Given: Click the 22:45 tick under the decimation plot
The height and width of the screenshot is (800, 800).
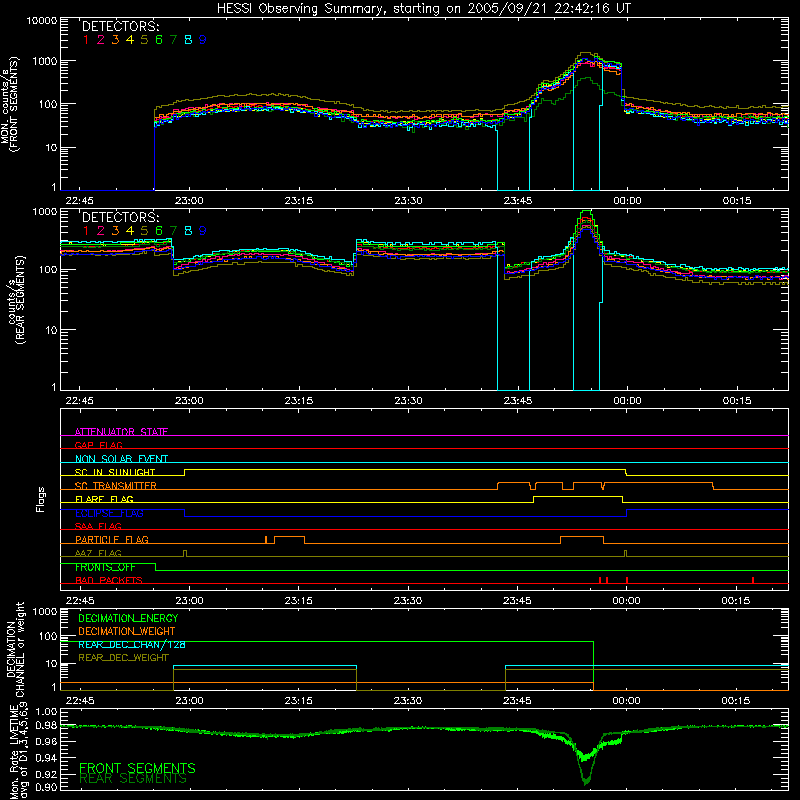Looking at the screenshot, I should 80,701.
